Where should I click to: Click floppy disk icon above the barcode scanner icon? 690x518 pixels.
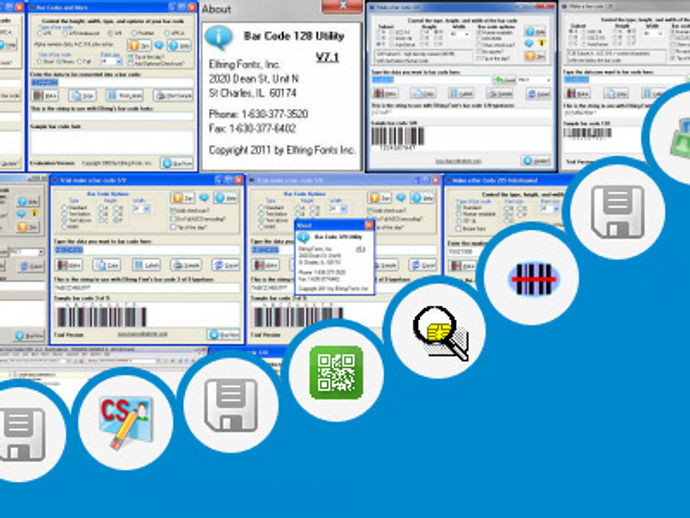[617, 212]
